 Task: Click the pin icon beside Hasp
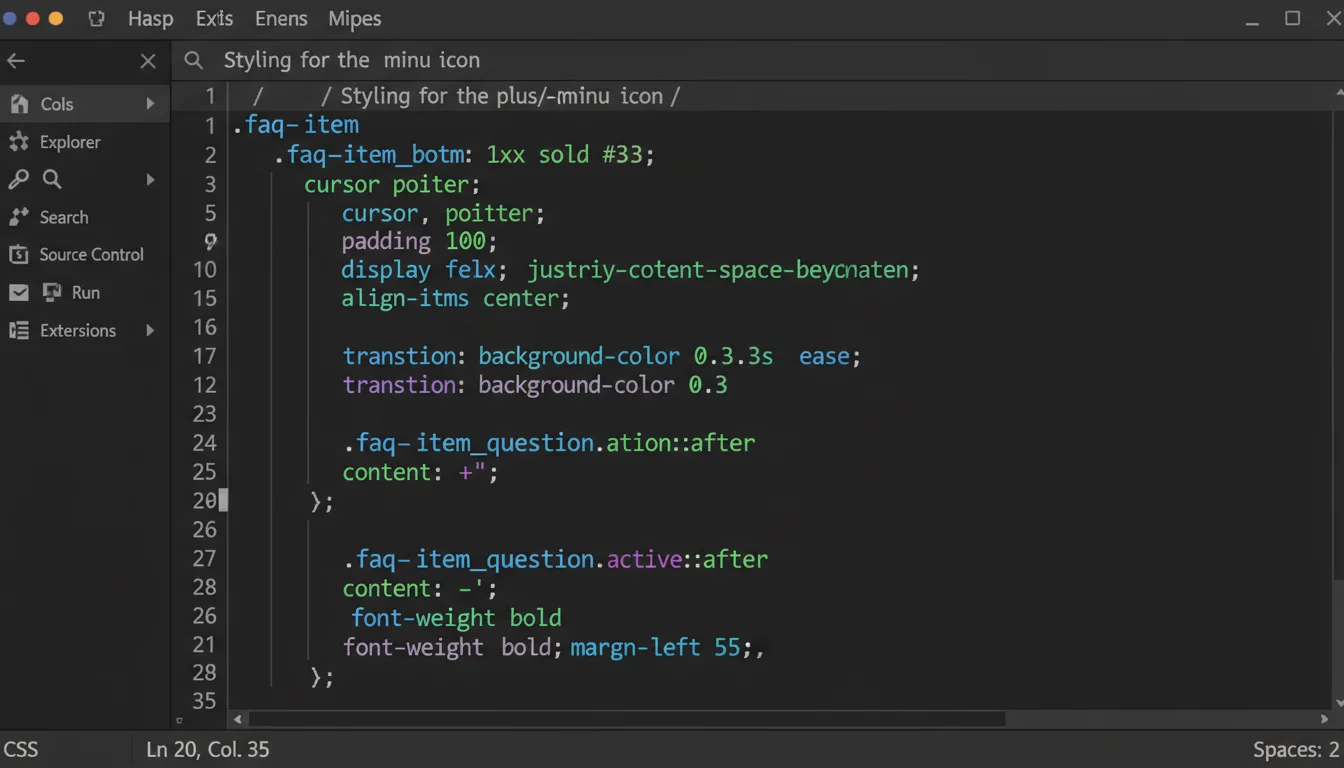[x=96, y=19]
